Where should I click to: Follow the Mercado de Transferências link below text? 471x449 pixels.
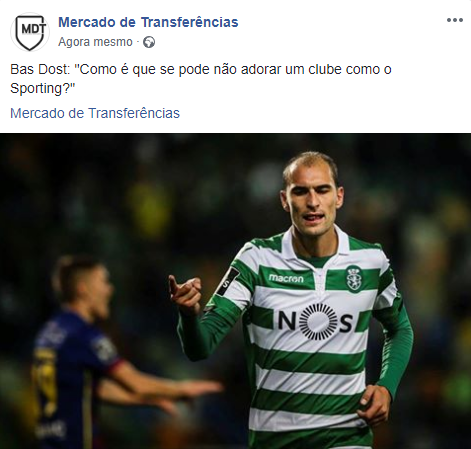click(95, 113)
